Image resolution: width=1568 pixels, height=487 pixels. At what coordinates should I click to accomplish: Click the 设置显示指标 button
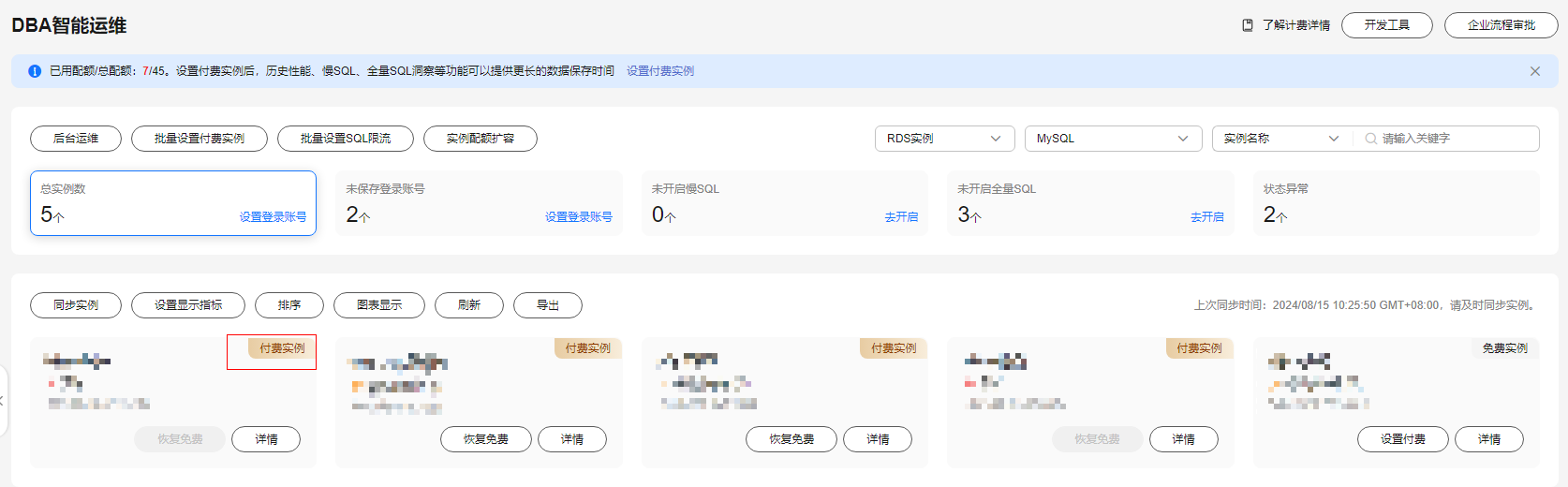(x=188, y=305)
